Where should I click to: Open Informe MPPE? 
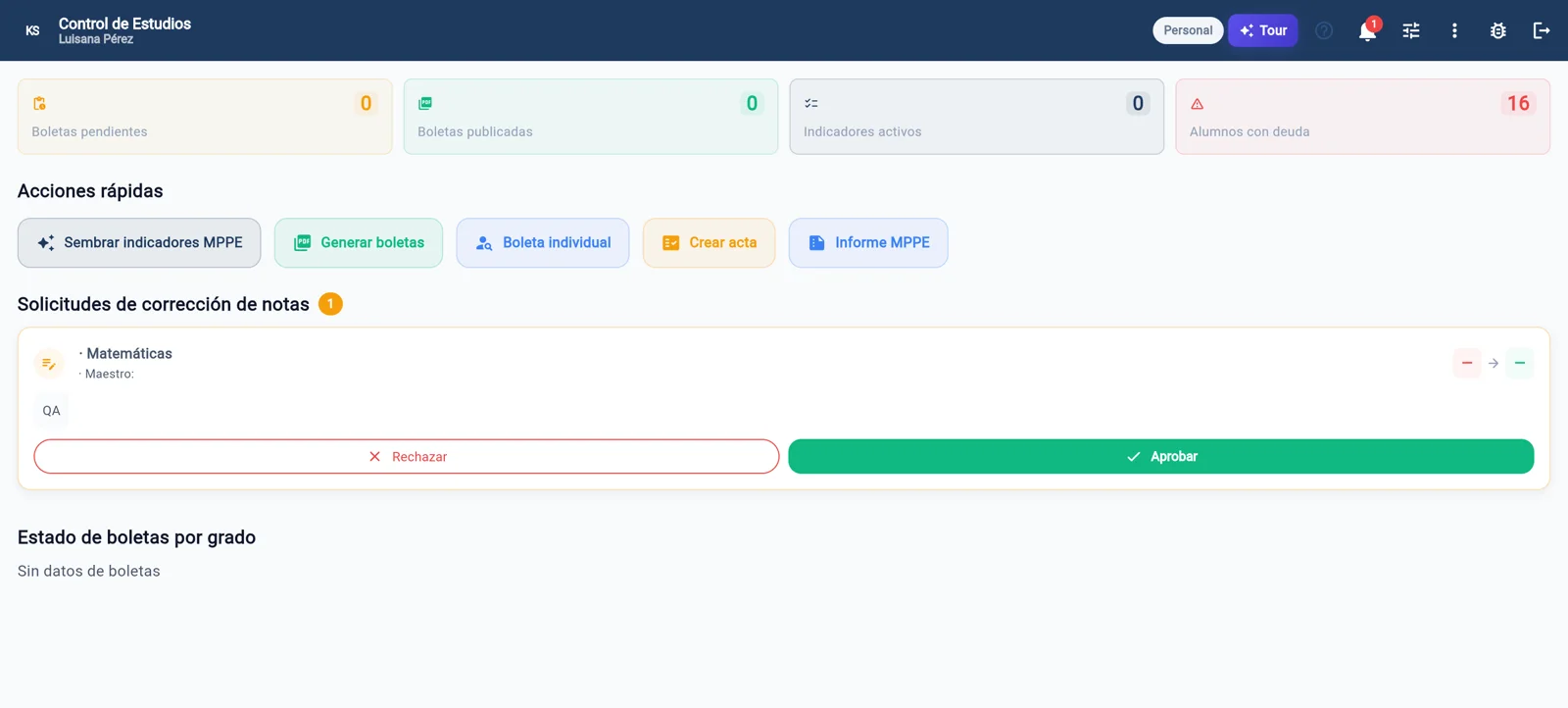(x=868, y=242)
